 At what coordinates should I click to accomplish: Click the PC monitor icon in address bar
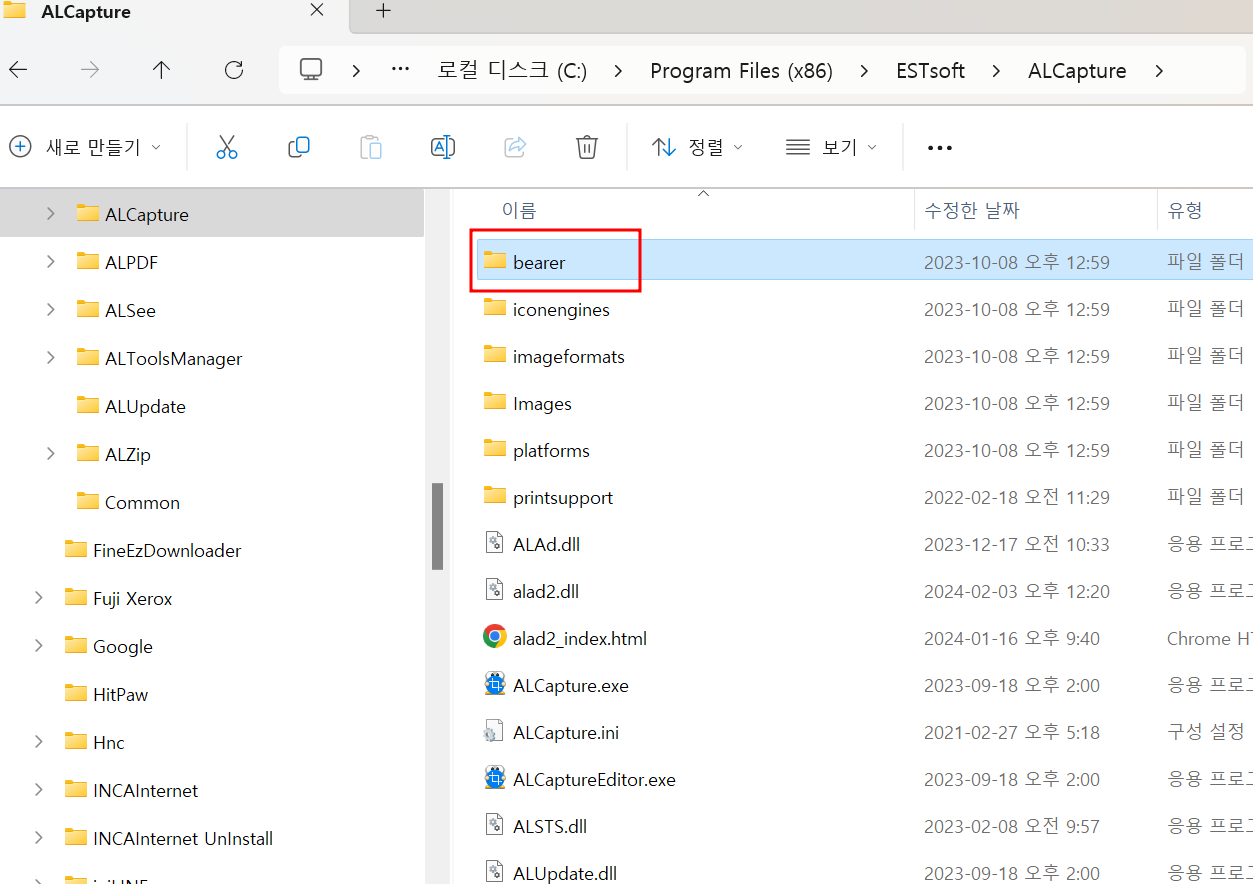pos(311,70)
